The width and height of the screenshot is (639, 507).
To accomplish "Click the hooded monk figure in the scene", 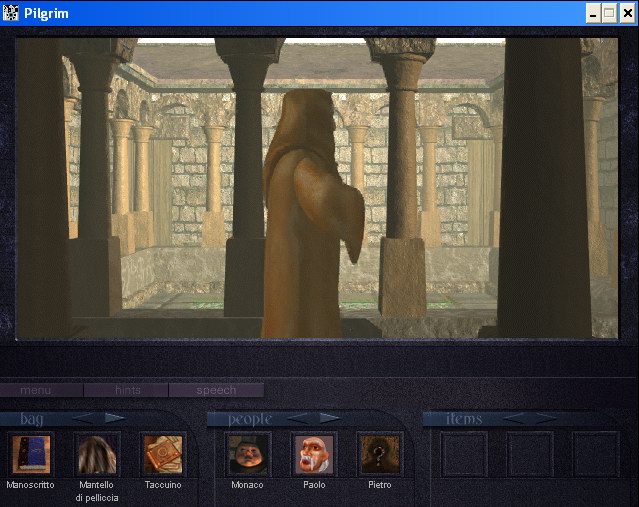I will (x=312, y=214).
